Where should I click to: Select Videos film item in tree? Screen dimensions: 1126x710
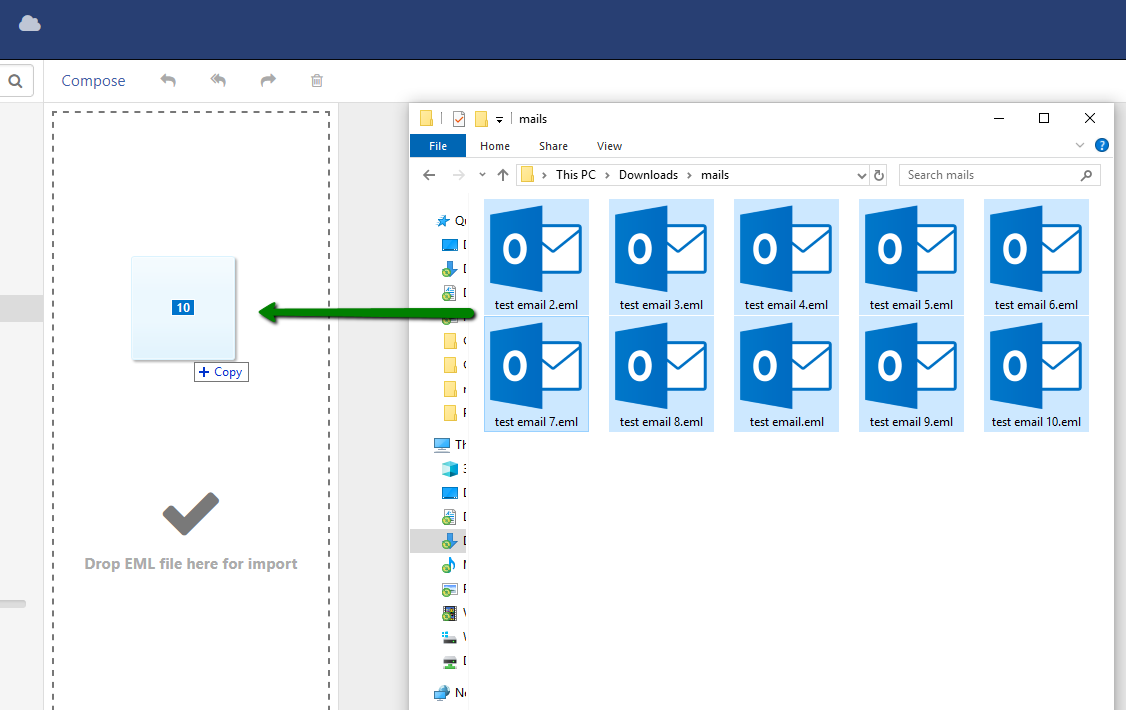[451, 613]
